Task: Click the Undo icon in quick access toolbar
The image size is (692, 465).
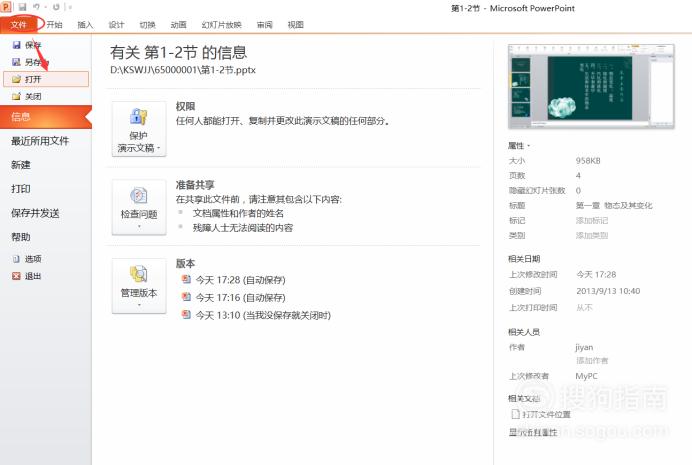Action: (36, 7)
